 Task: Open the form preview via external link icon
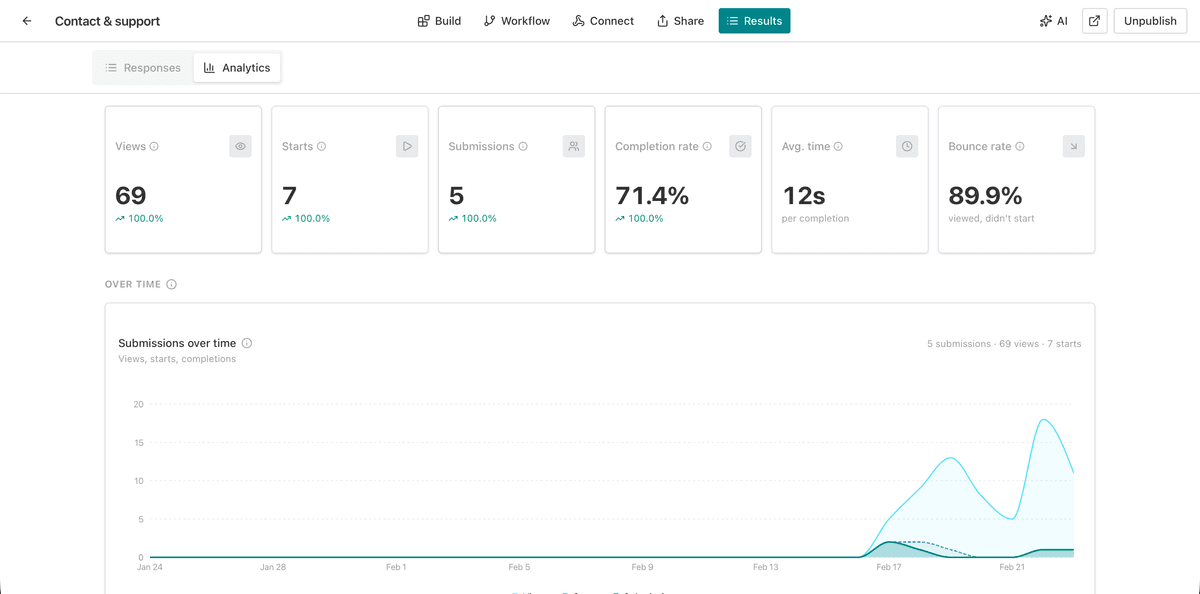point(1094,20)
